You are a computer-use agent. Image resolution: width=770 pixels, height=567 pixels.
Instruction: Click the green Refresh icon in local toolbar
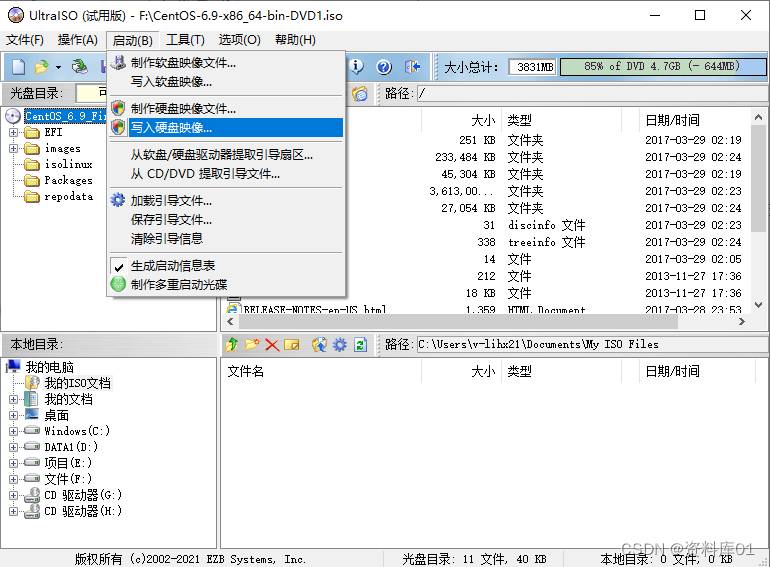(x=360, y=345)
